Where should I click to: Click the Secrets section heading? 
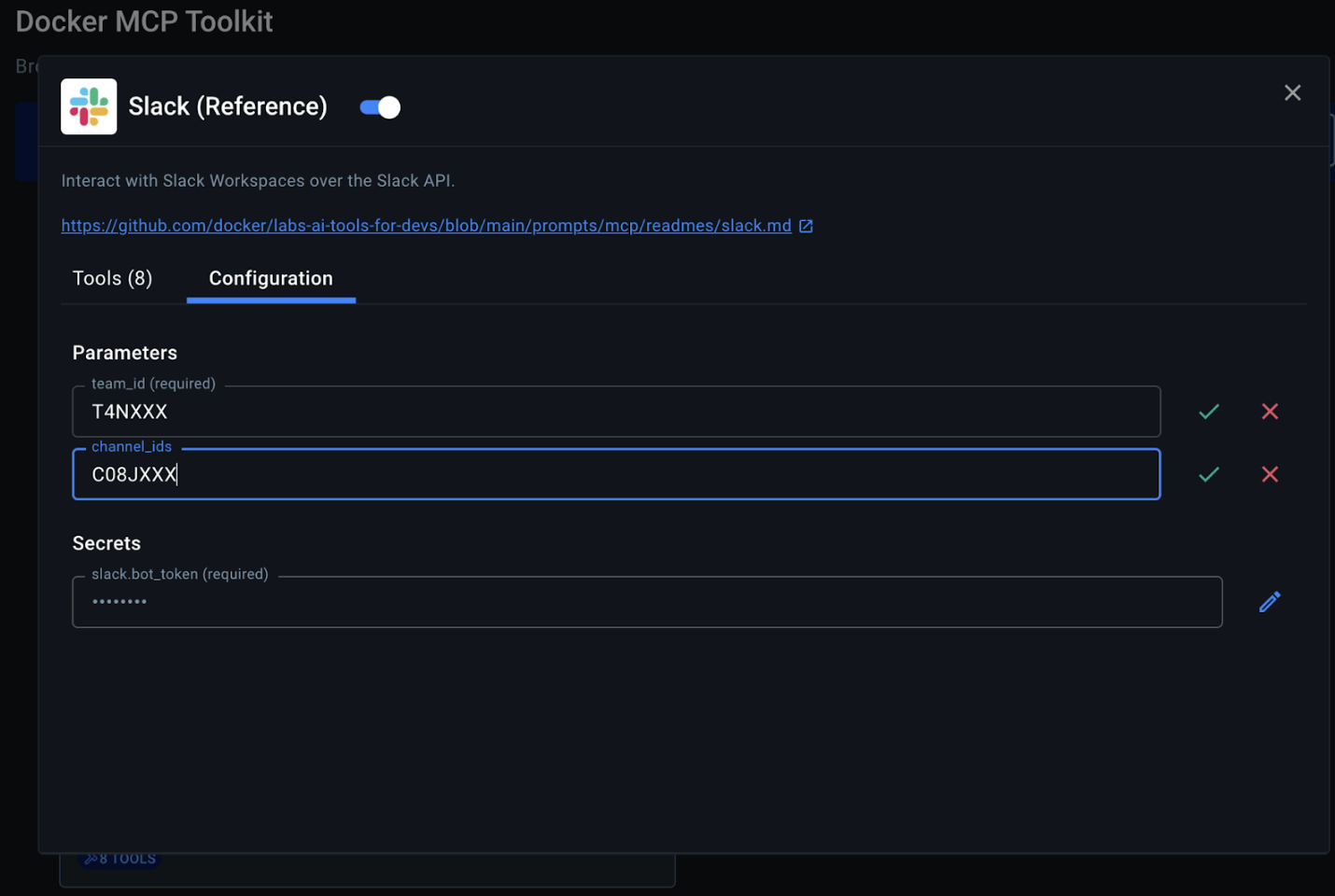106,543
